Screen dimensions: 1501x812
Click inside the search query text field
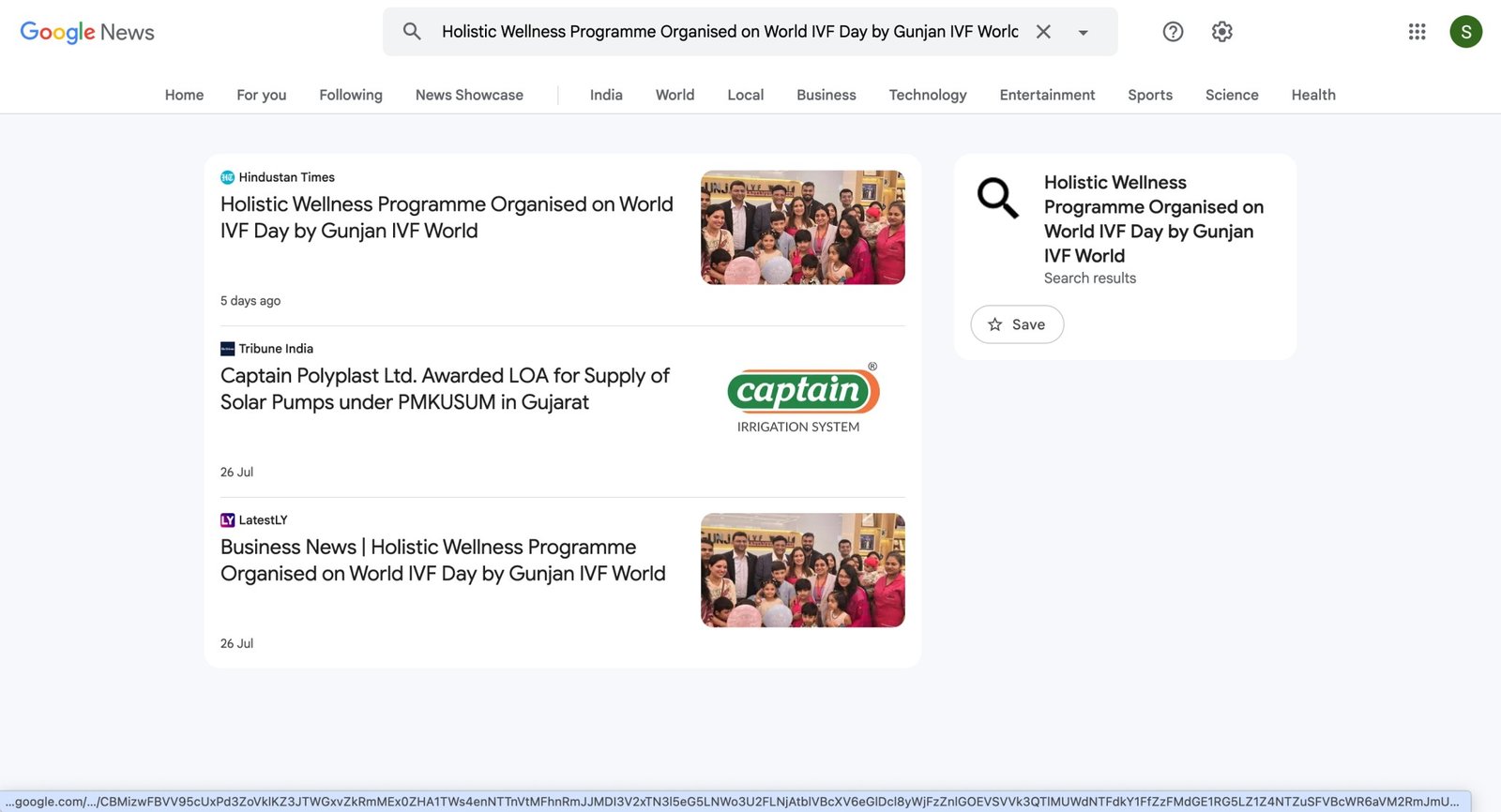730,32
